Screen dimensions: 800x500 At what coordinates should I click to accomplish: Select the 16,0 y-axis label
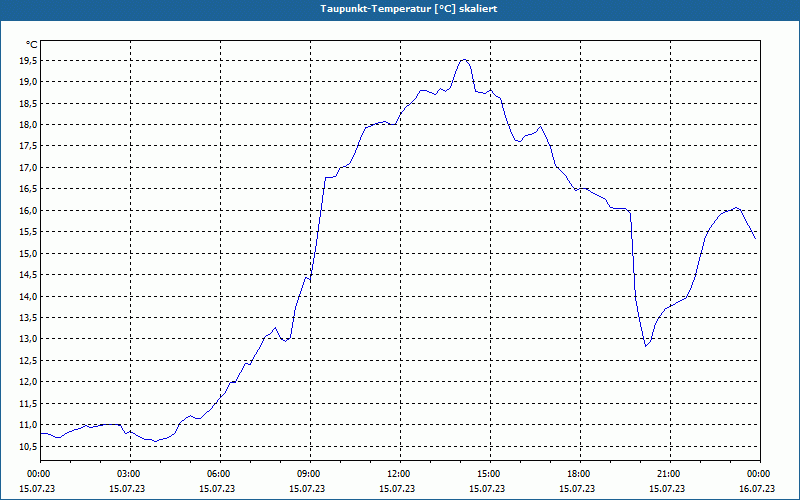[x=28, y=210]
